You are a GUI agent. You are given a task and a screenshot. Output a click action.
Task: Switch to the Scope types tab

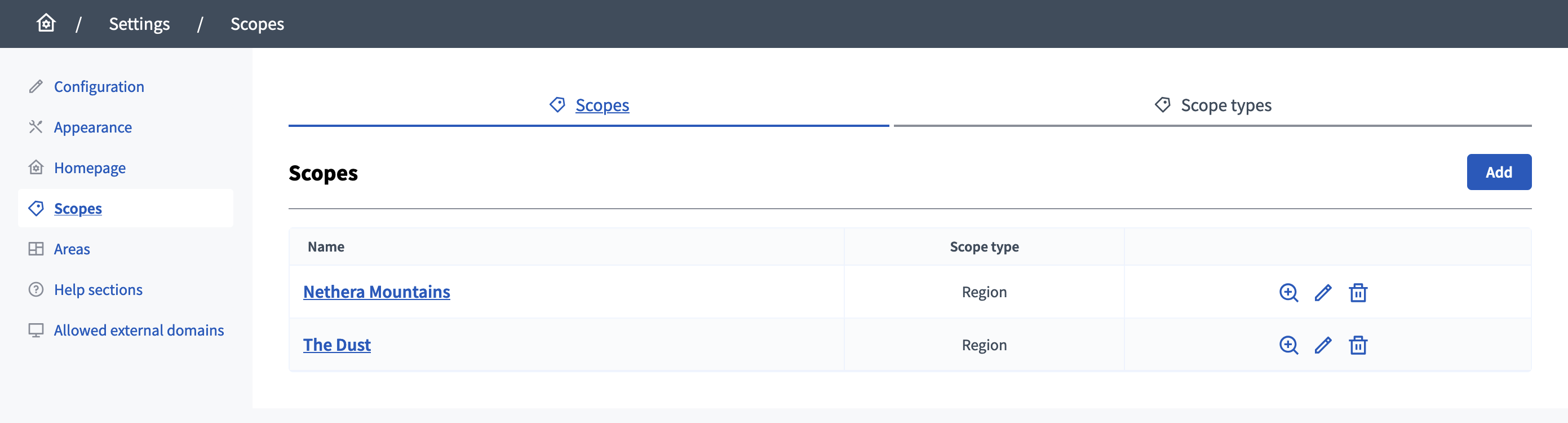(1225, 105)
